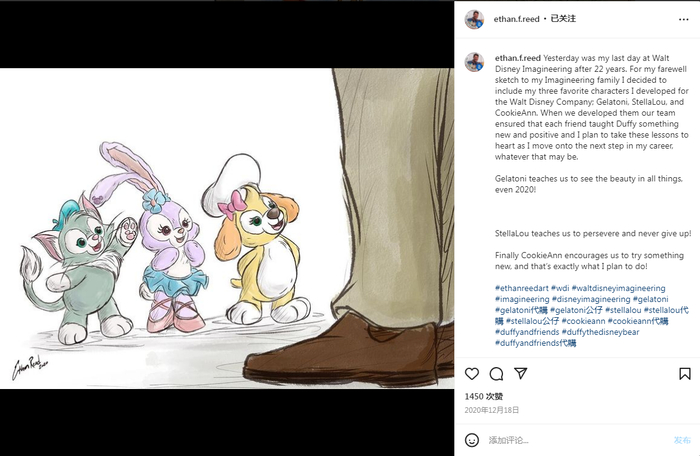
Task: Open hashtag #wdi
Action: click(x=560, y=288)
